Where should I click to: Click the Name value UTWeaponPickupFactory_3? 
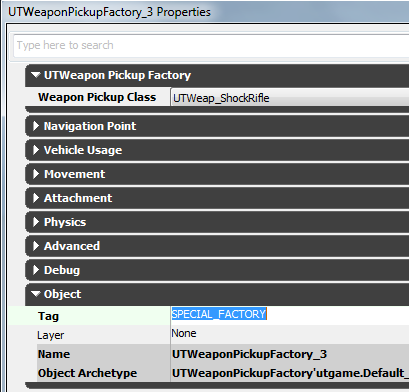pos(249,354)
